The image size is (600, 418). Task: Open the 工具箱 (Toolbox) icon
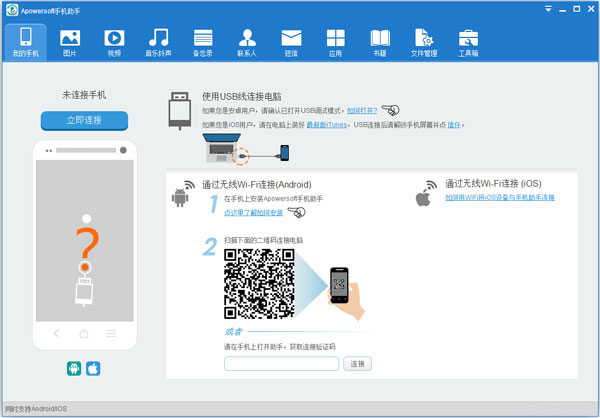tap(468, 38)
